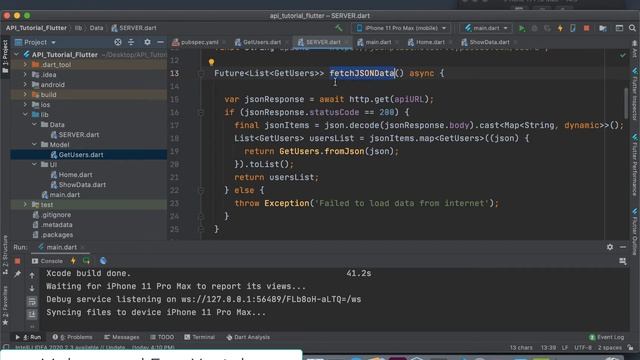The image size is (640, 360).
Task: Open Run panel settings gear
Action: pos(610,247)
